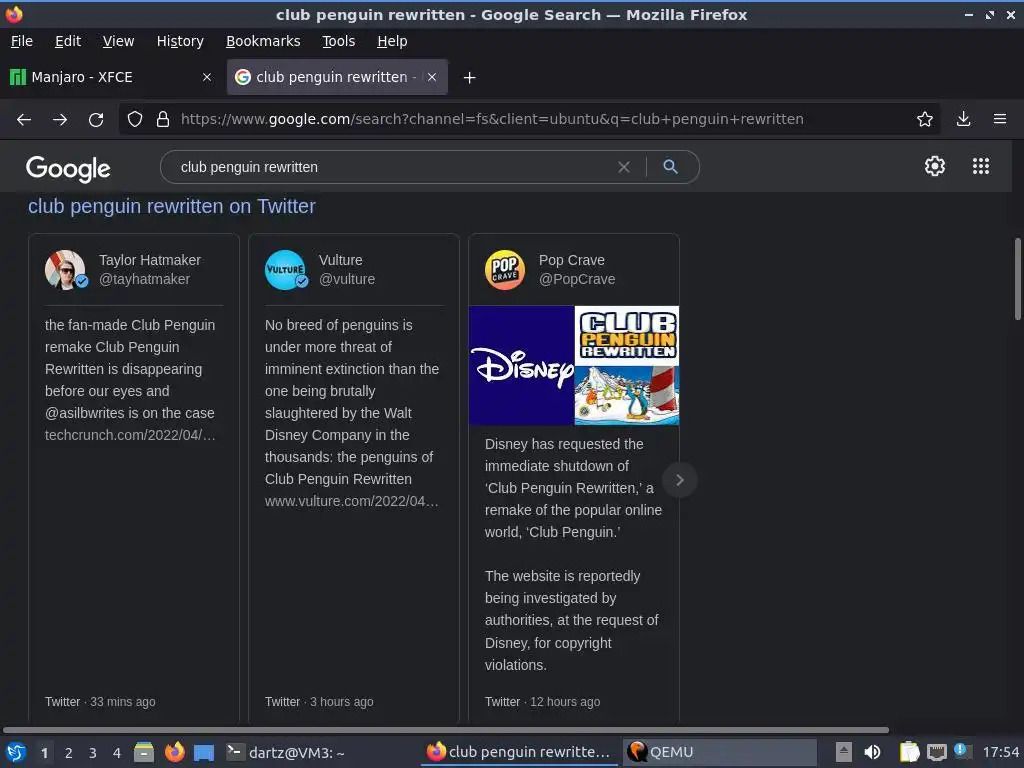The width and height of the screenshot is (1024, 768).
Task: Open Google quick settings gear
Action: (x=935, y=166)
